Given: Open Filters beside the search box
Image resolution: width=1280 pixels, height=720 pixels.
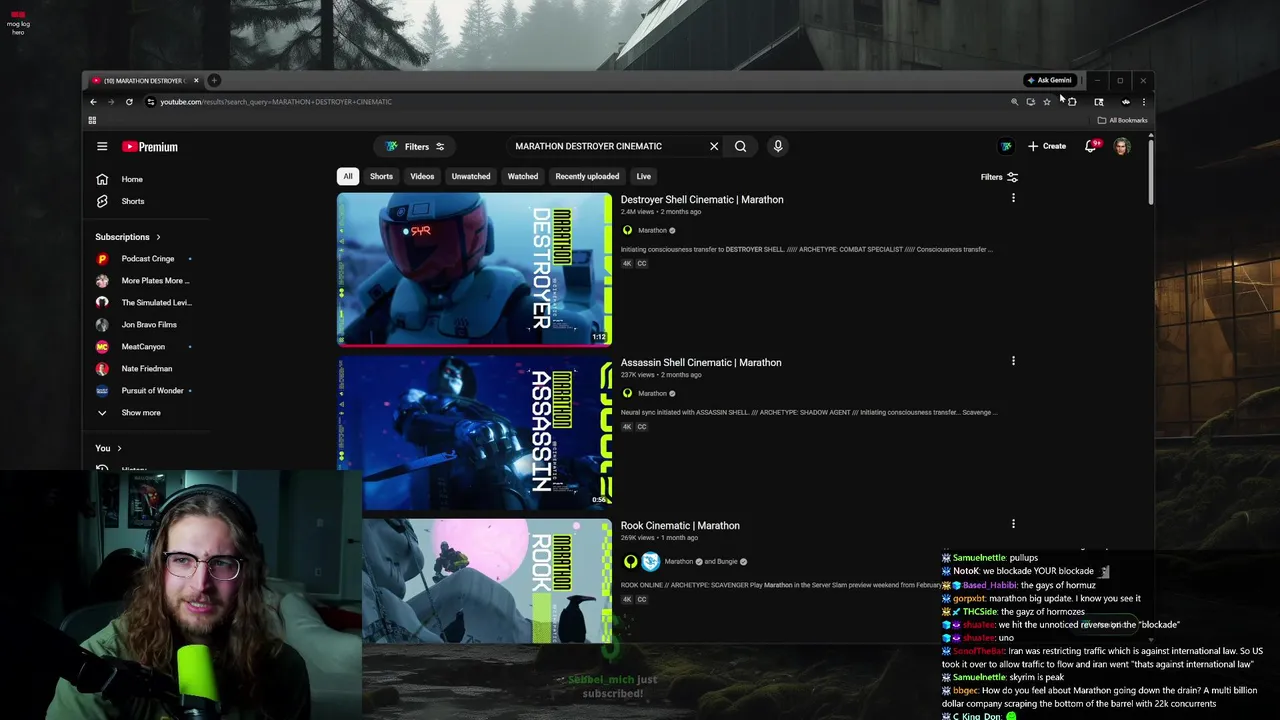Looking at the screenshot, I should pyautogui.click(x=415, y=147).
